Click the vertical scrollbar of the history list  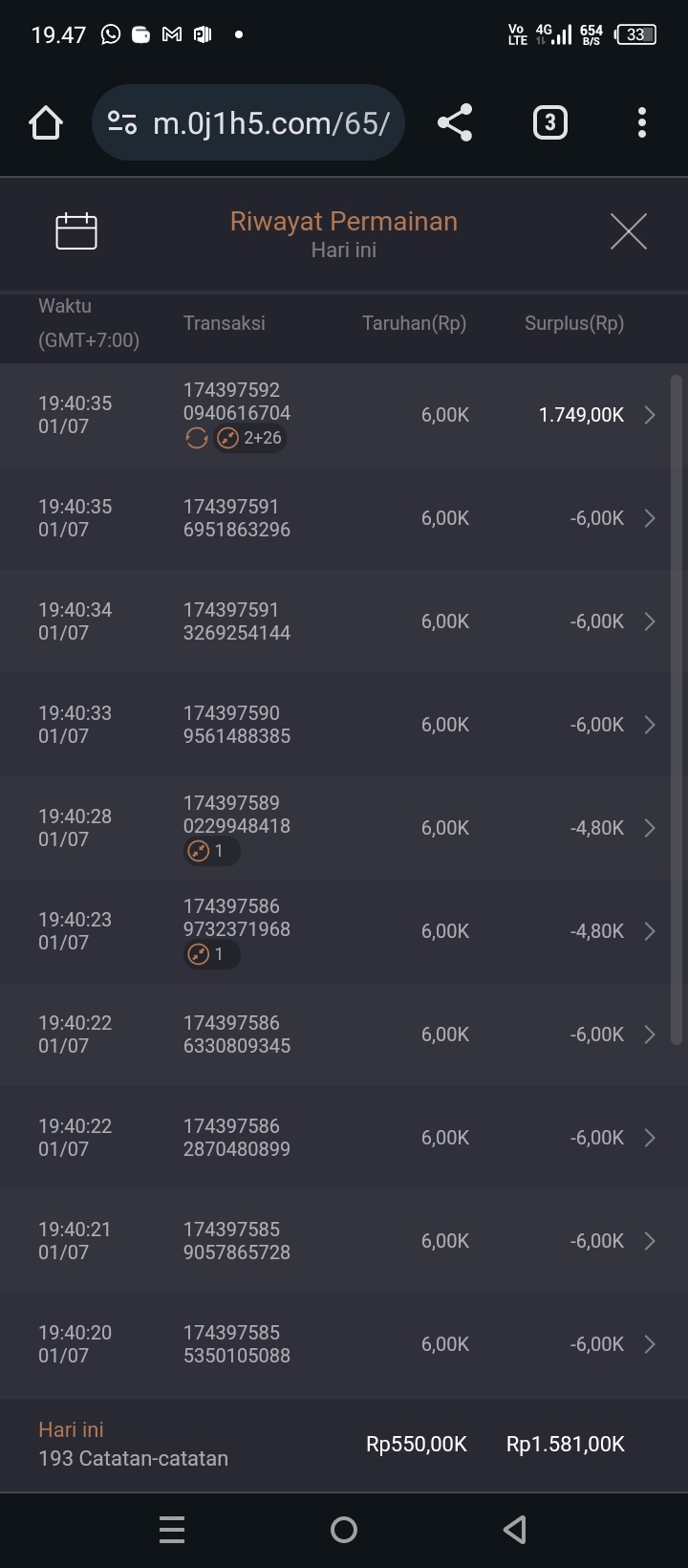tap(677, 708)
